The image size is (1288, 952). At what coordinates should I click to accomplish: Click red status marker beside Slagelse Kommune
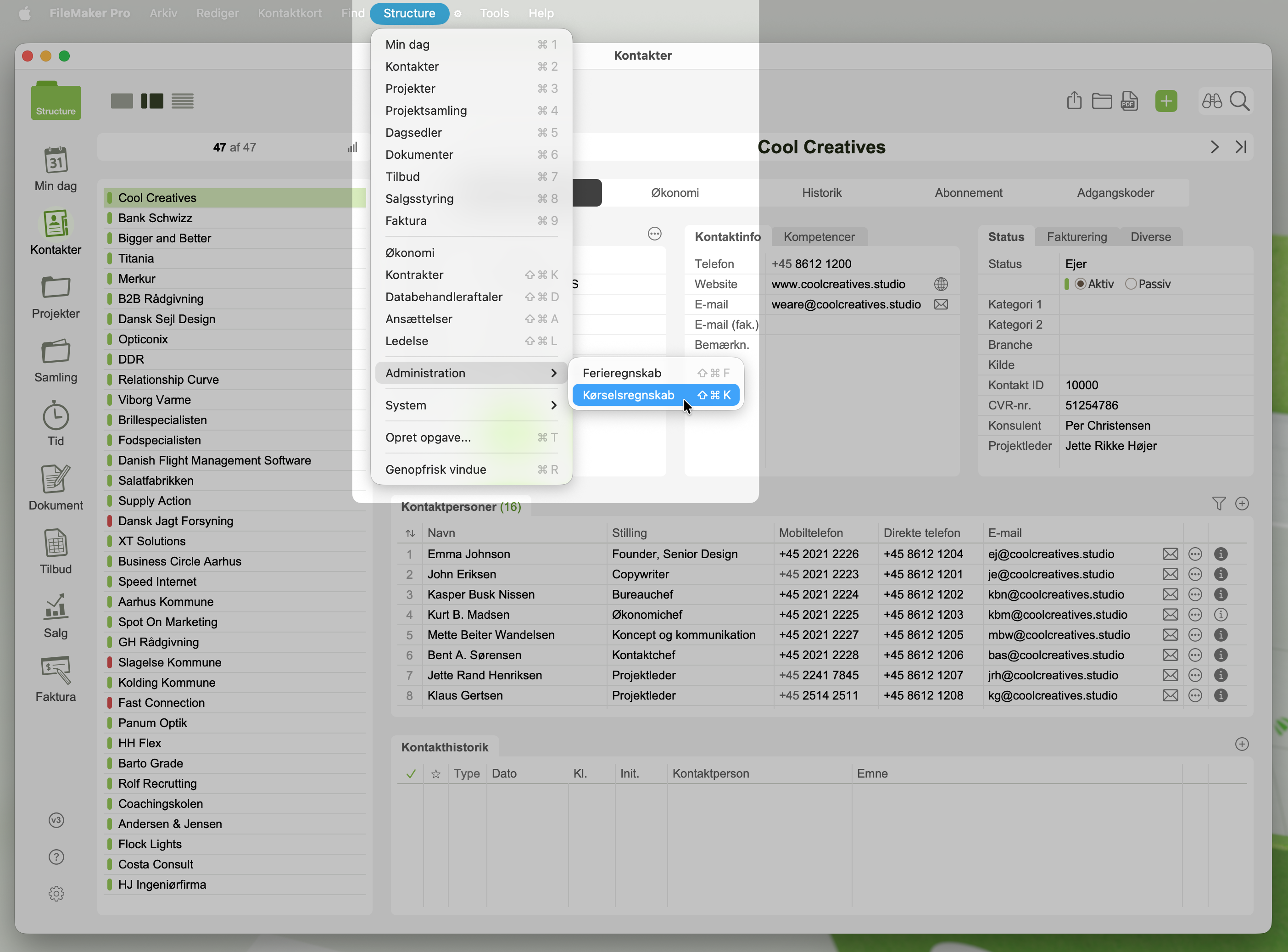110,662
